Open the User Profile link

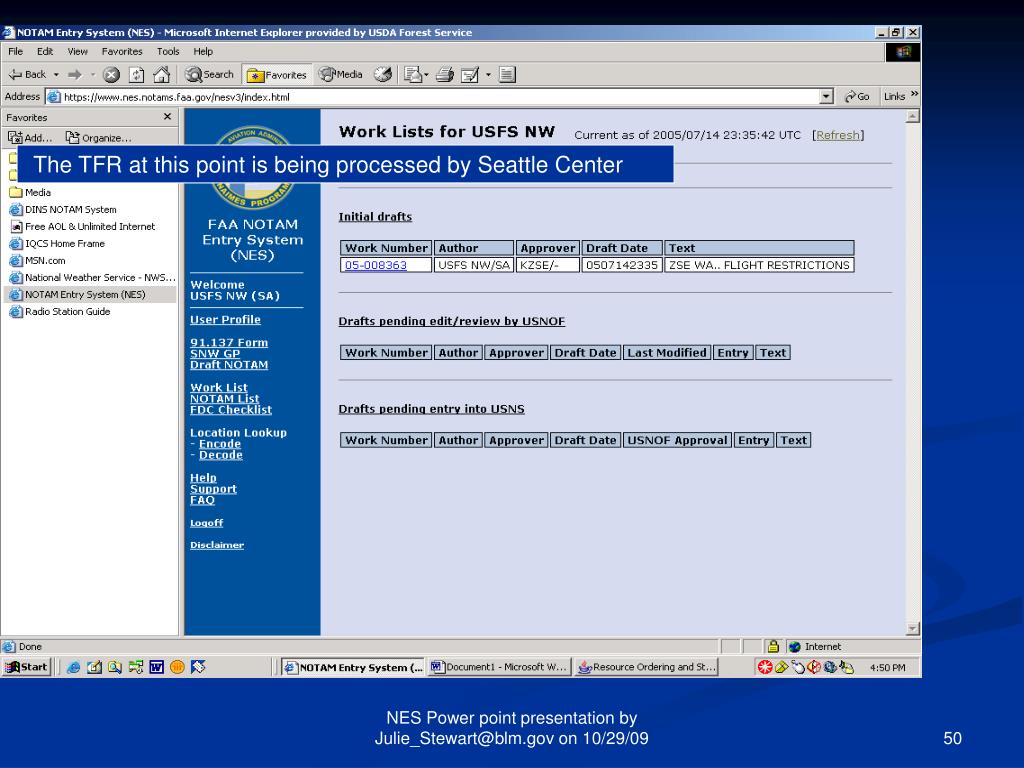225,319
